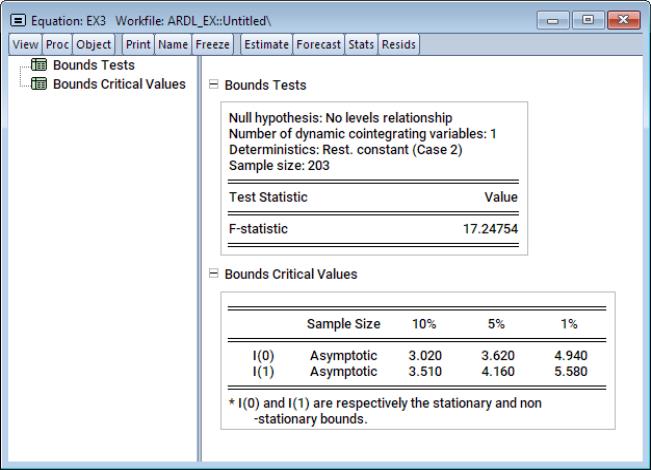651x470 pixels.
Task: Click the Bounds Tests table icon
Action: (x=40, y=66)
